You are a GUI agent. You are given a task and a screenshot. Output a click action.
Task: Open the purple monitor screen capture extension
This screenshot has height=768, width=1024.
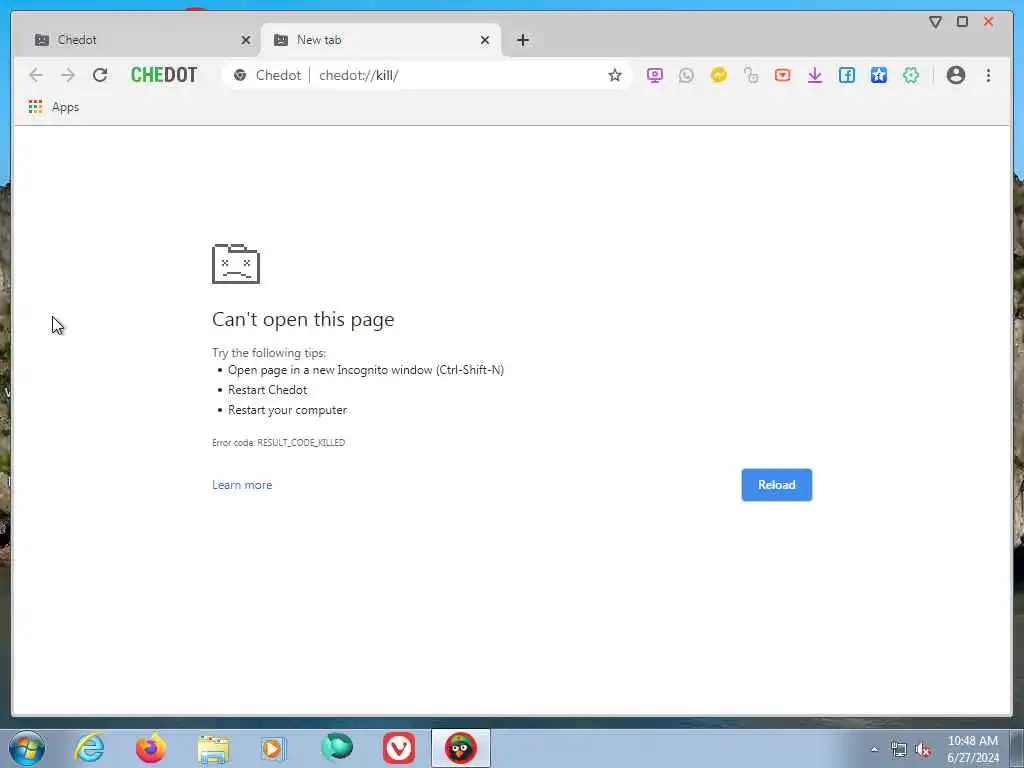pyautogui.click(x=654, y=75)
